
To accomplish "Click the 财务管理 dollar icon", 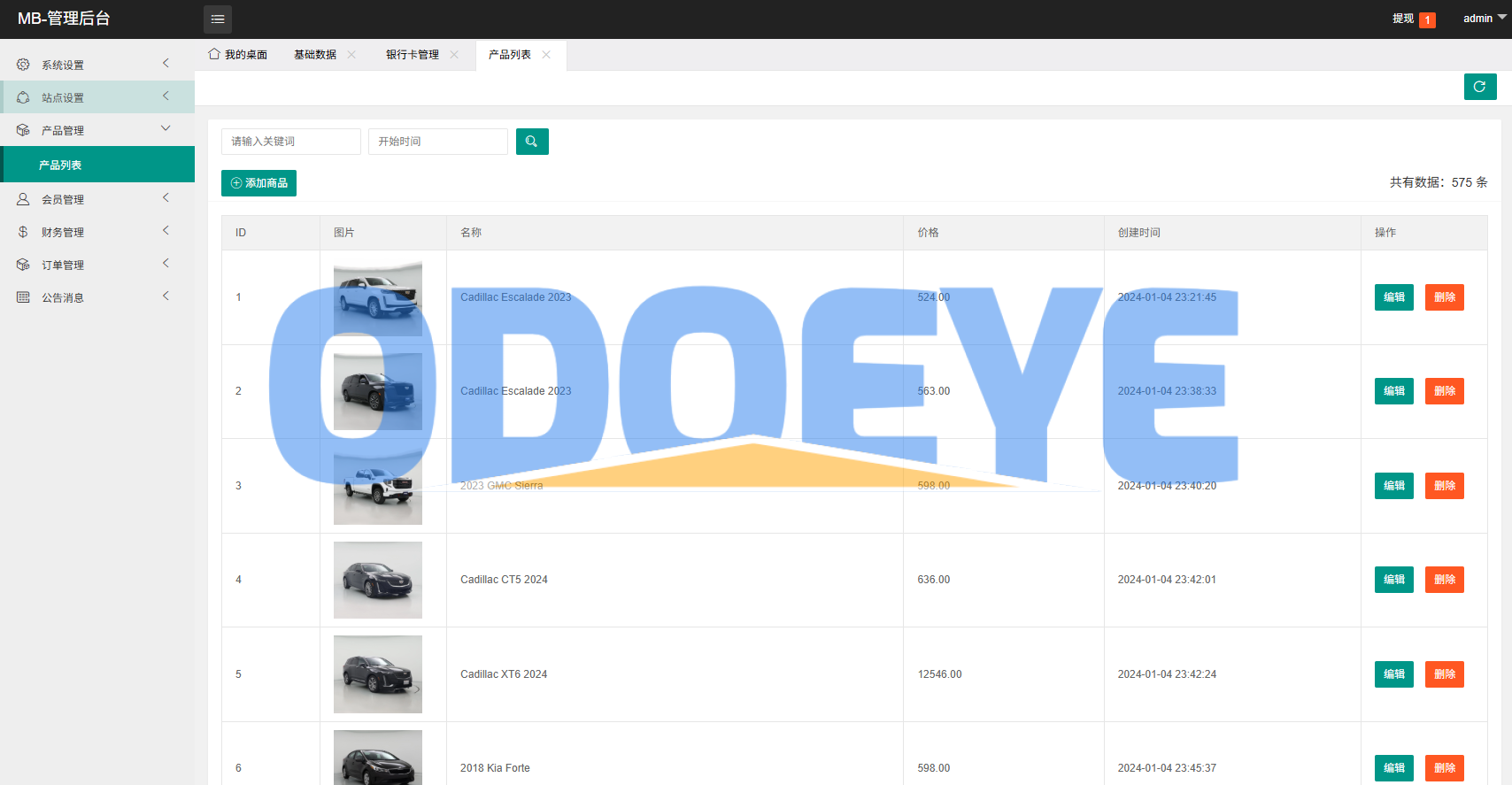I will [x=23, y=232].
